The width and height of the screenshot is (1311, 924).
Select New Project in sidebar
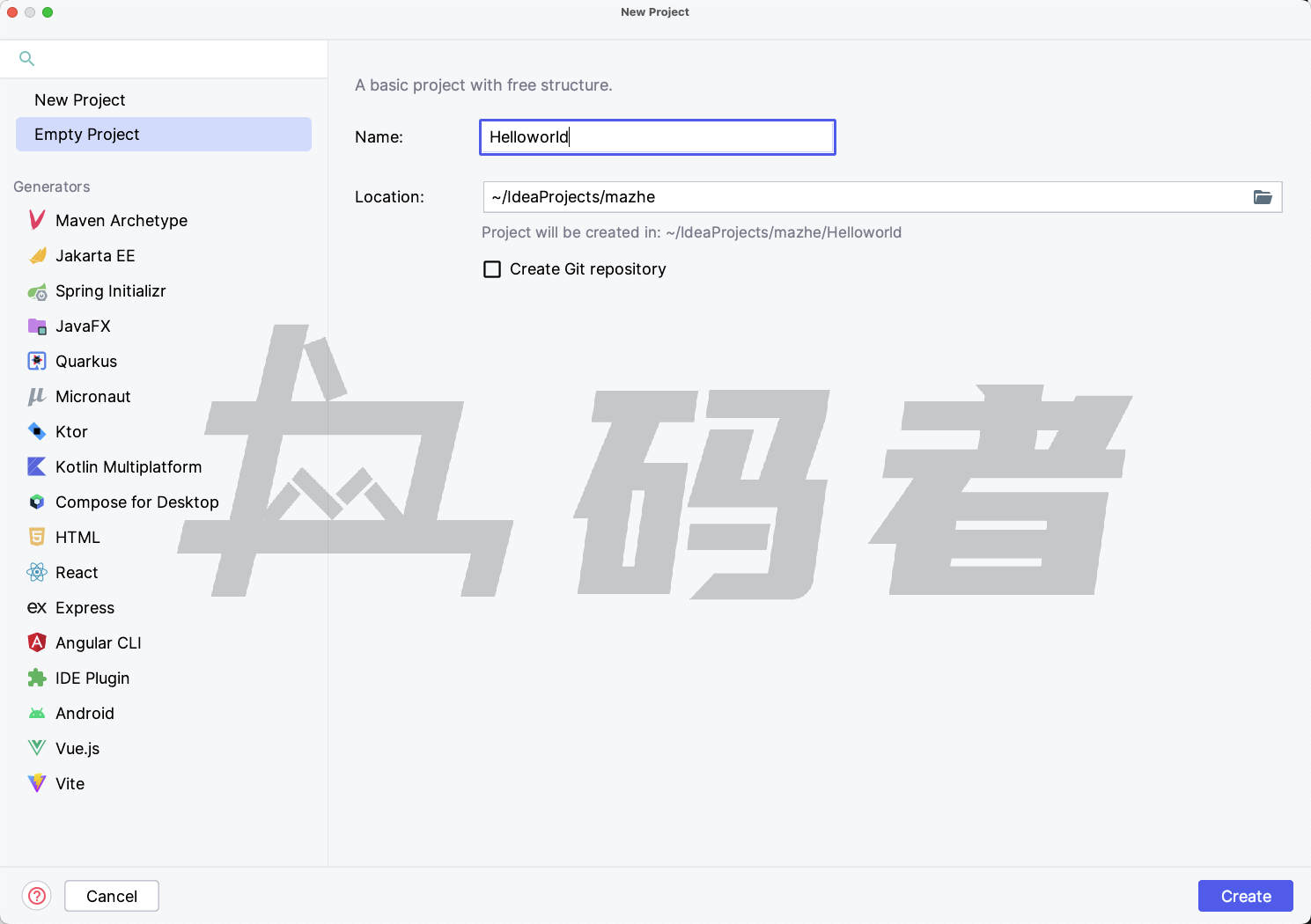click(x=80, y=100)
